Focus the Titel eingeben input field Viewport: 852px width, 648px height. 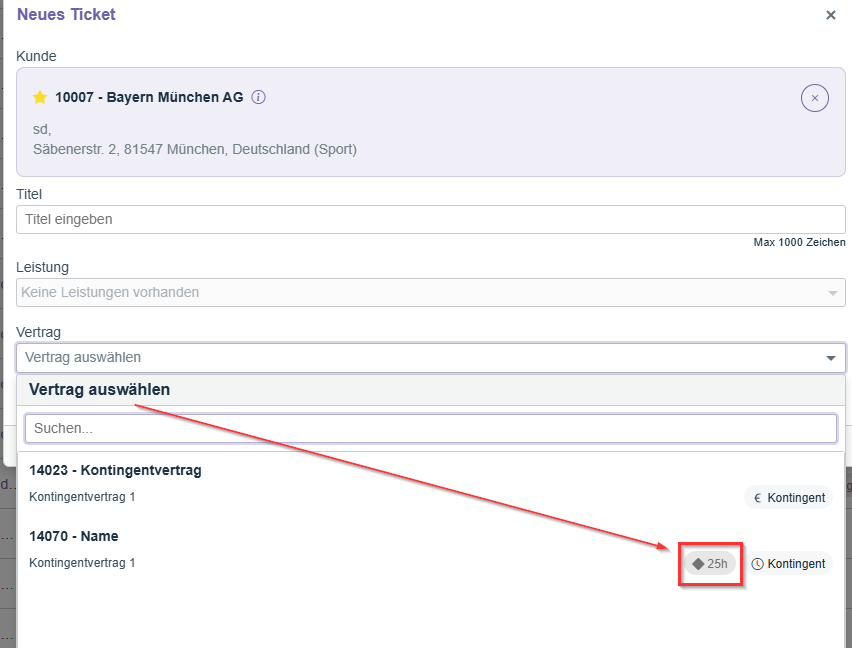coord(430,219)
